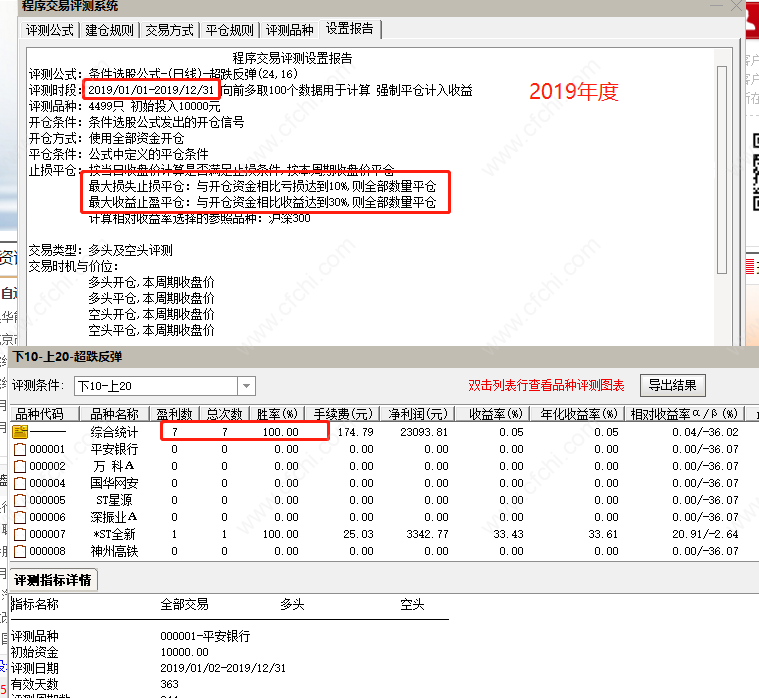
Task: Sort by the 盈利数 column header
Action: [x=174, y=414]
